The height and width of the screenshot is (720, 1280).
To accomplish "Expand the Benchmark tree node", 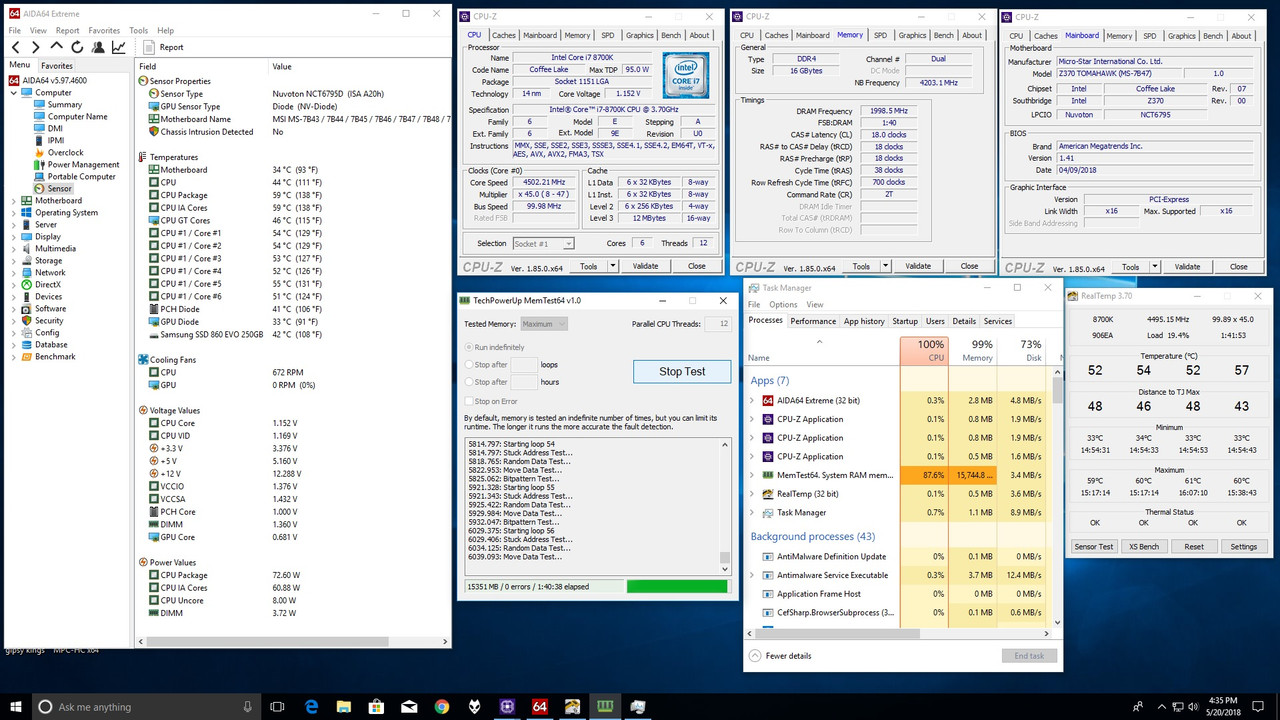I will coord(14,357).
